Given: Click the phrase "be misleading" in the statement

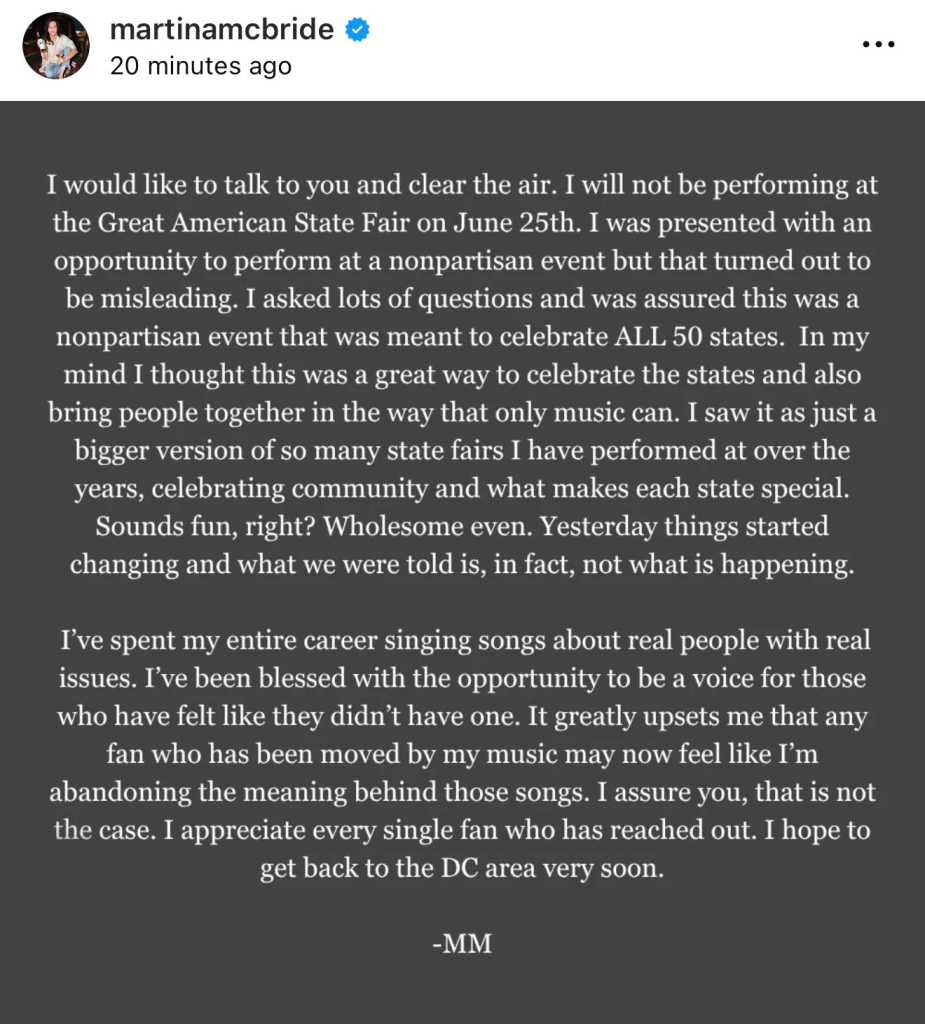Looking at the screenshot, I should (x=150, y=298).
